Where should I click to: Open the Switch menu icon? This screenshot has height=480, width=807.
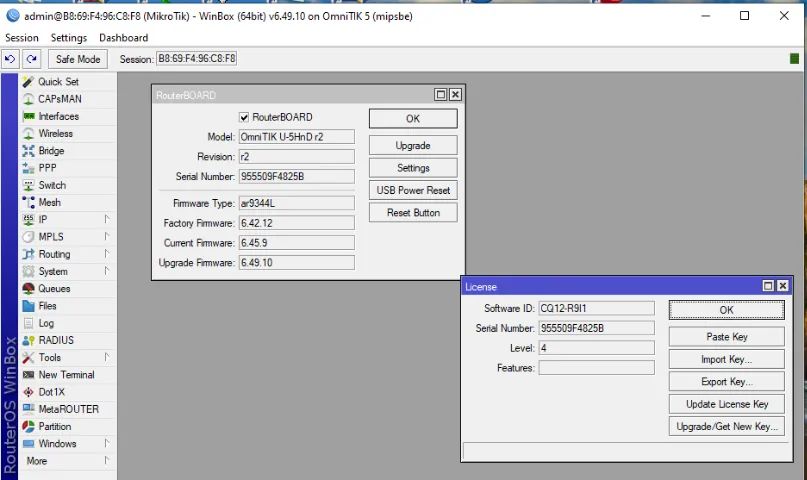[28, 185]
